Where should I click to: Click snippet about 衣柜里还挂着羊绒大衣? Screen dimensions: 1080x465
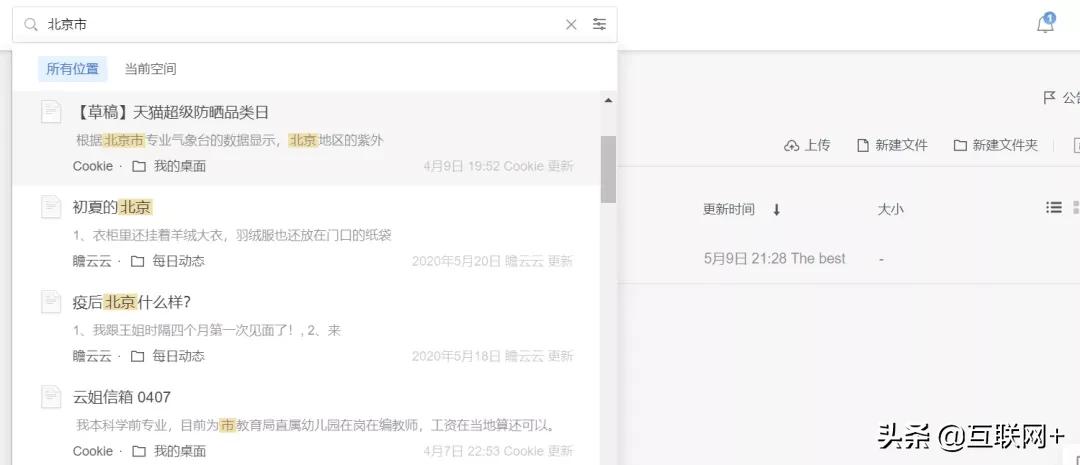(232, 236)
